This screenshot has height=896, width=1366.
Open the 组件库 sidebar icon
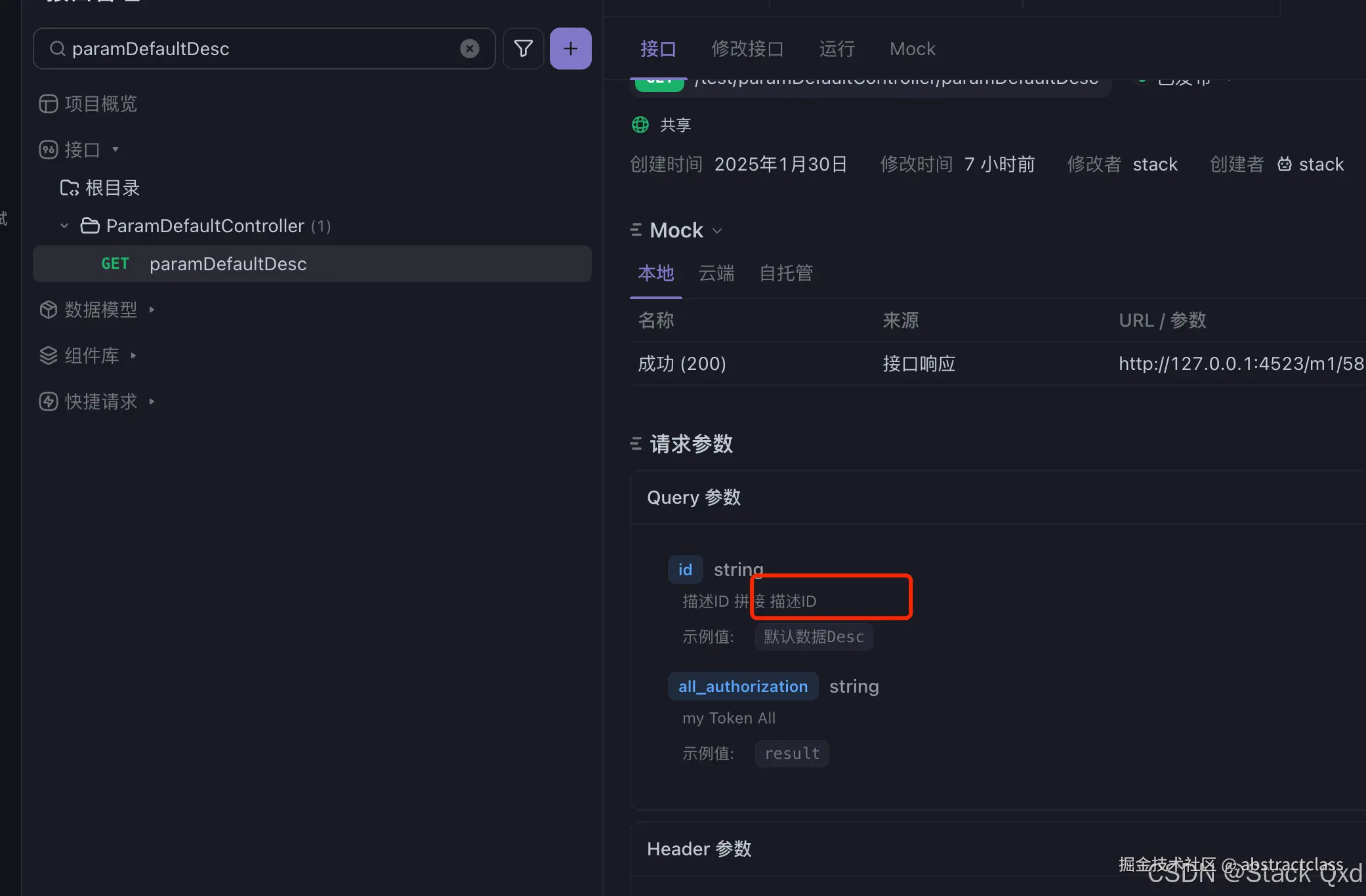point(49,355)
